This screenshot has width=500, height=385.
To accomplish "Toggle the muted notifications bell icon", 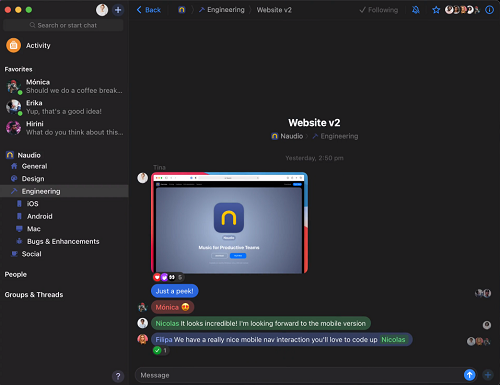I will [x=416, y=10].
